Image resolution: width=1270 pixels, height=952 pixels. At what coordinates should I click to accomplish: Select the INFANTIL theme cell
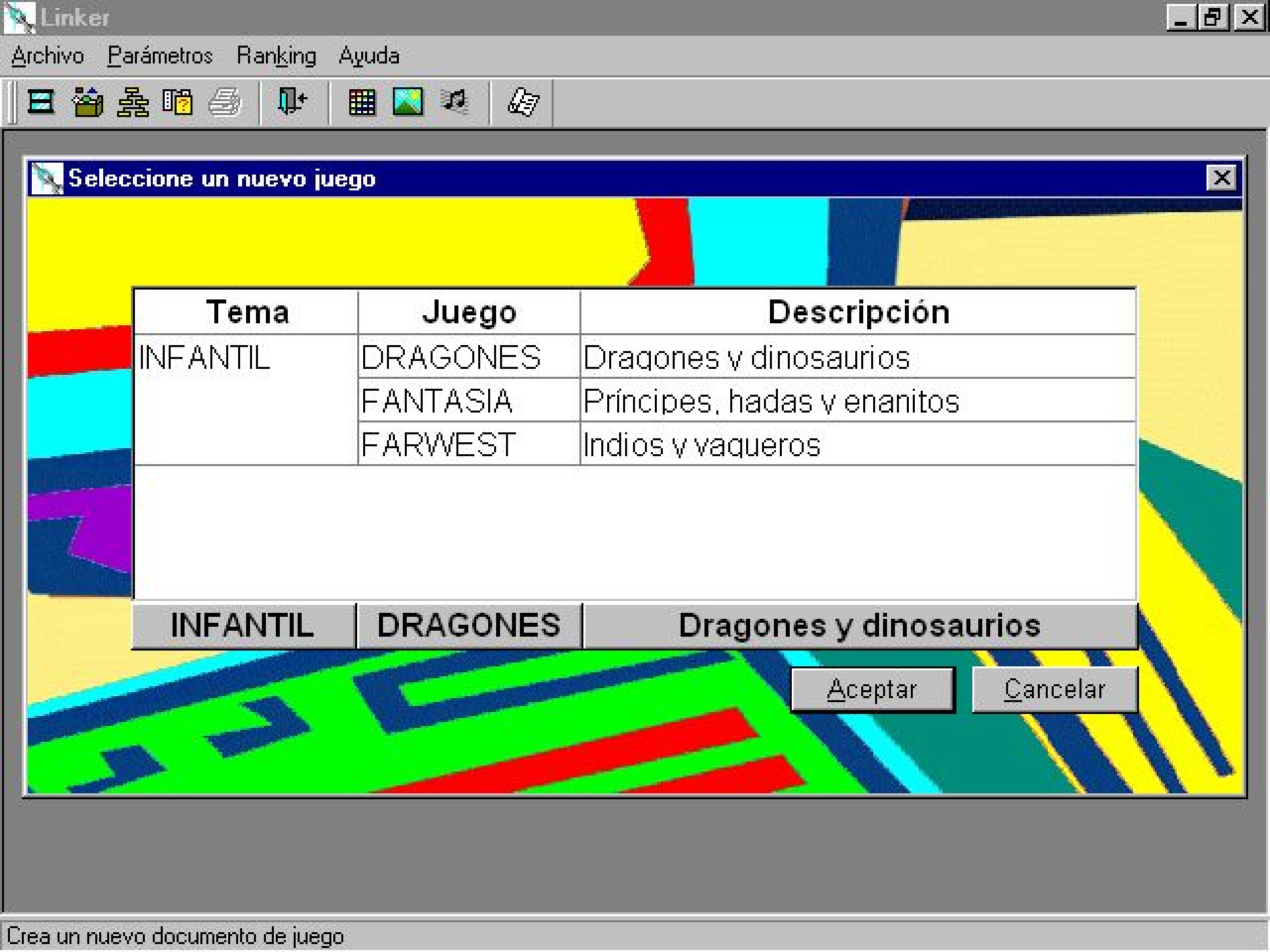(x=205, y=358)
